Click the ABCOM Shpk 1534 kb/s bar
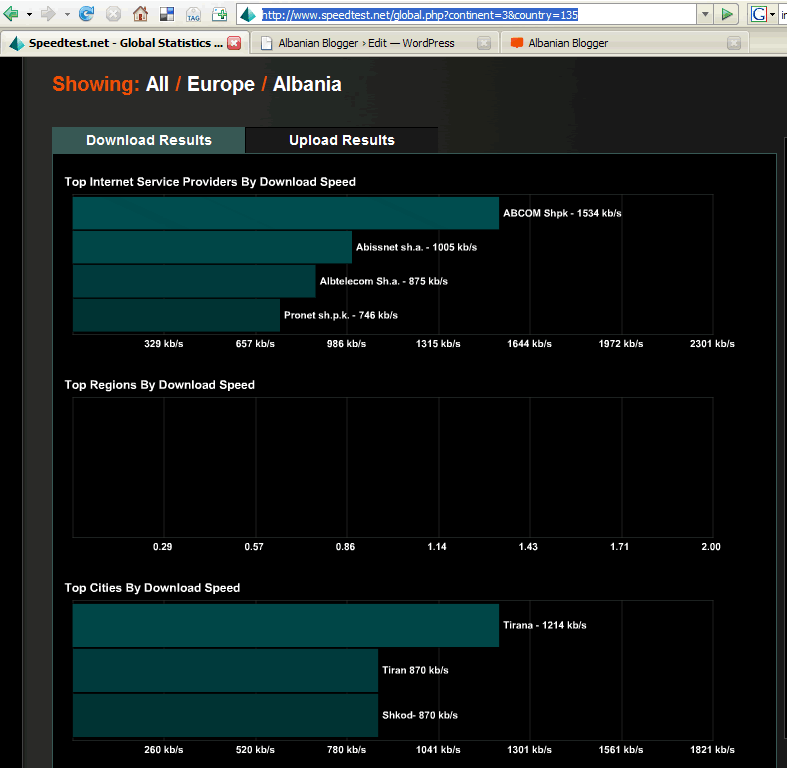The height and width of the screenshot is (768, 787). pyautogui.click(x=286, y=213)
